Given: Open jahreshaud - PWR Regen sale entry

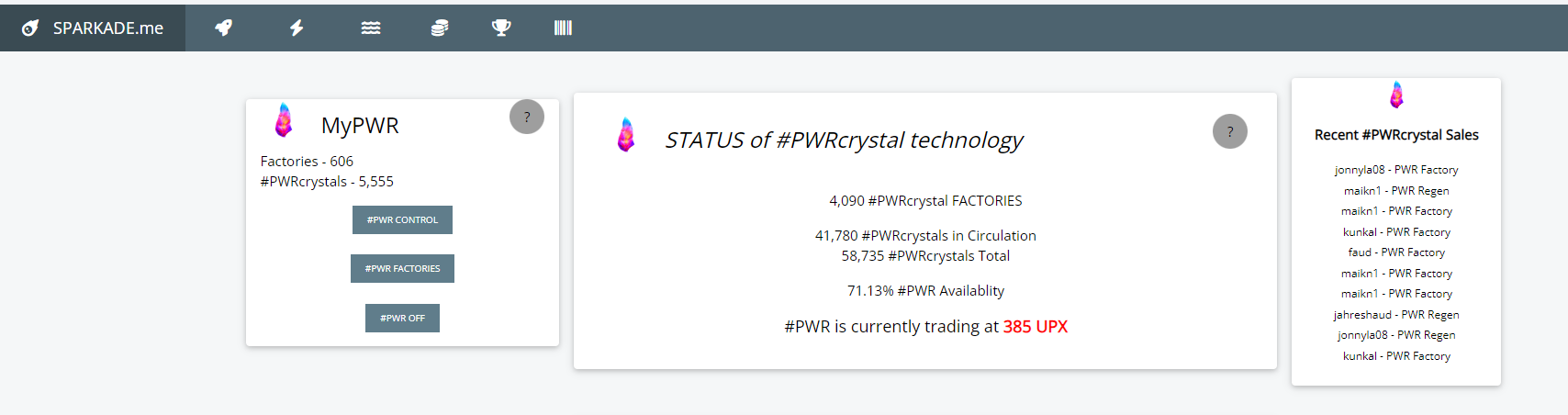Looking at the screenshot, I should 1396,315.
